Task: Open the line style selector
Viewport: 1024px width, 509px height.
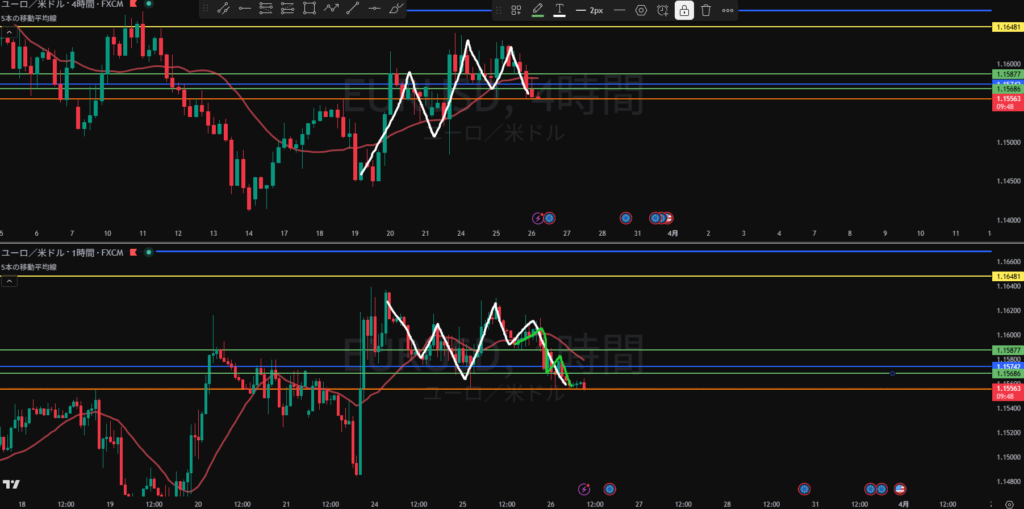Action: pos(619,10)
